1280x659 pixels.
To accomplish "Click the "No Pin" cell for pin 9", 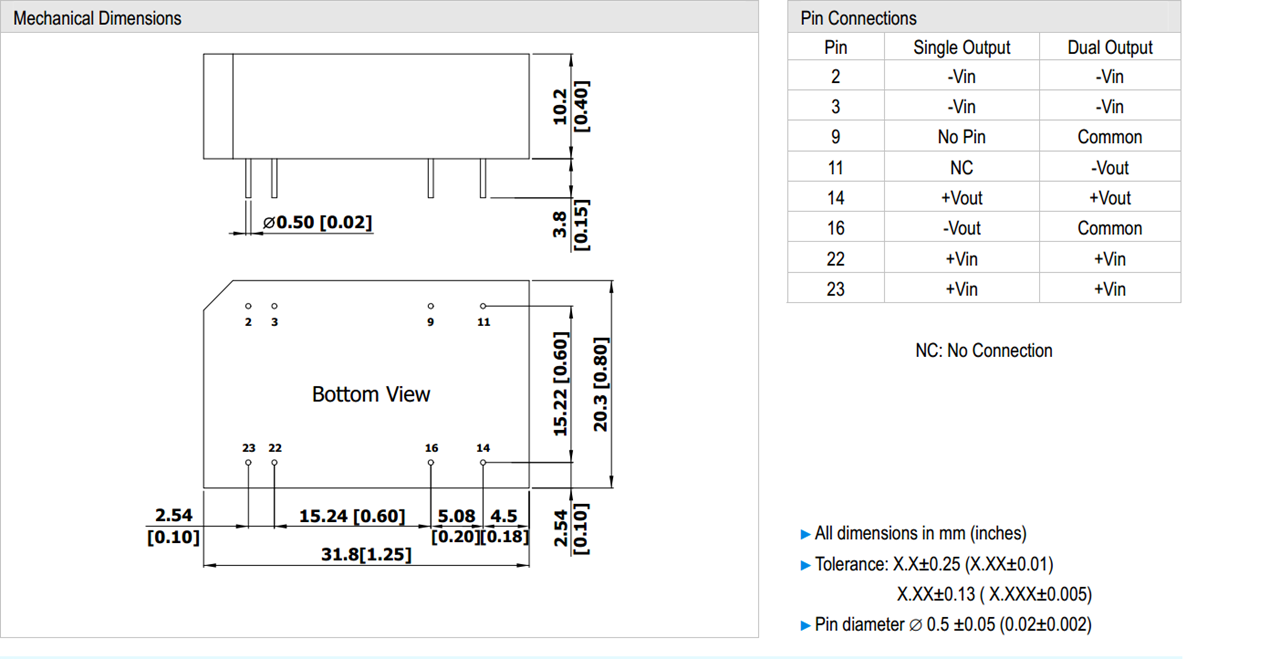I will pos(961,137).
